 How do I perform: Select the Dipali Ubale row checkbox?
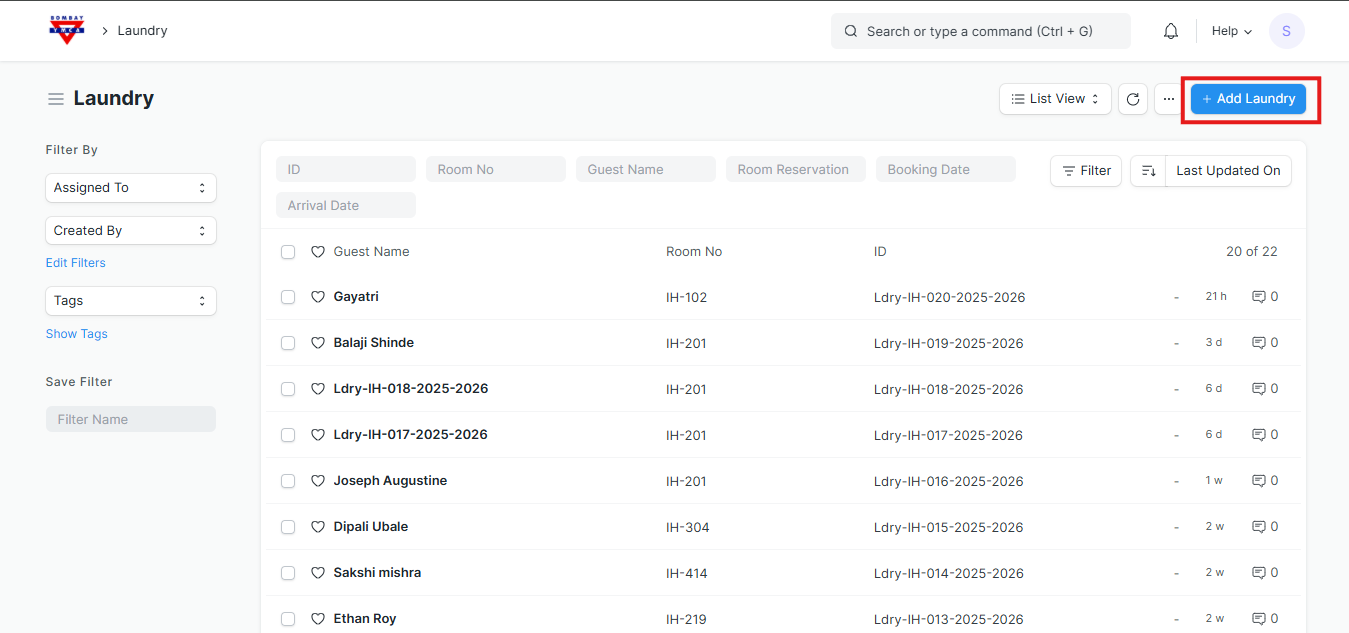coord(288,527)
